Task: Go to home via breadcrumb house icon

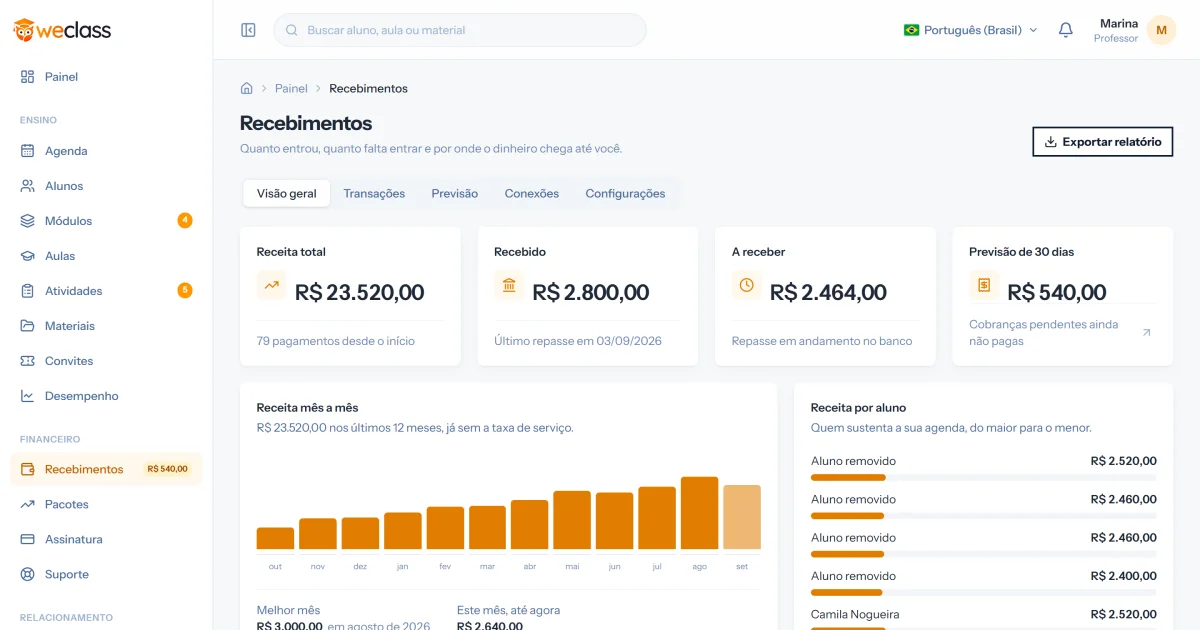Action: 247,88
